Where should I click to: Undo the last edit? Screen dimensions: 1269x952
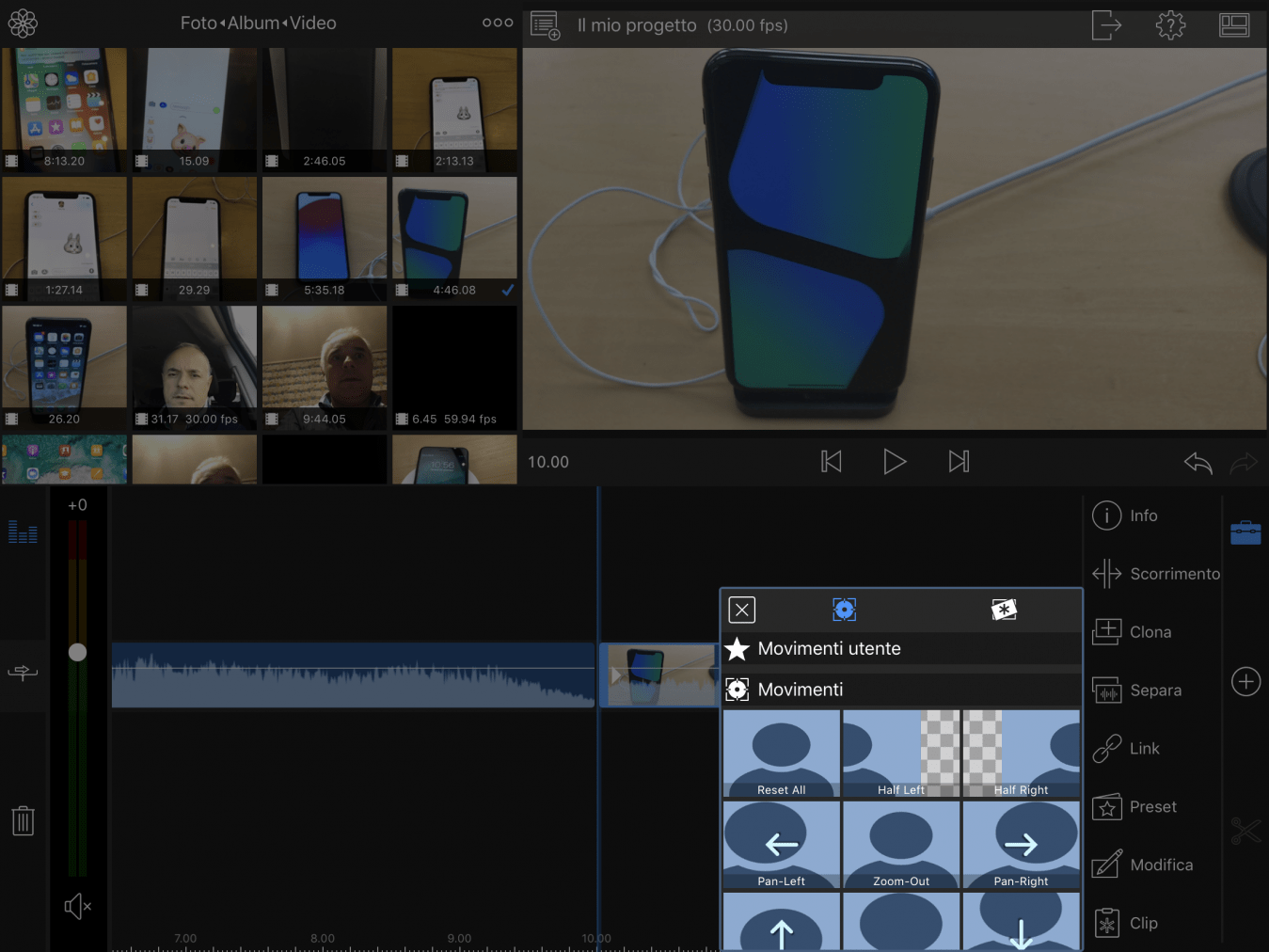click(1198, 462)
